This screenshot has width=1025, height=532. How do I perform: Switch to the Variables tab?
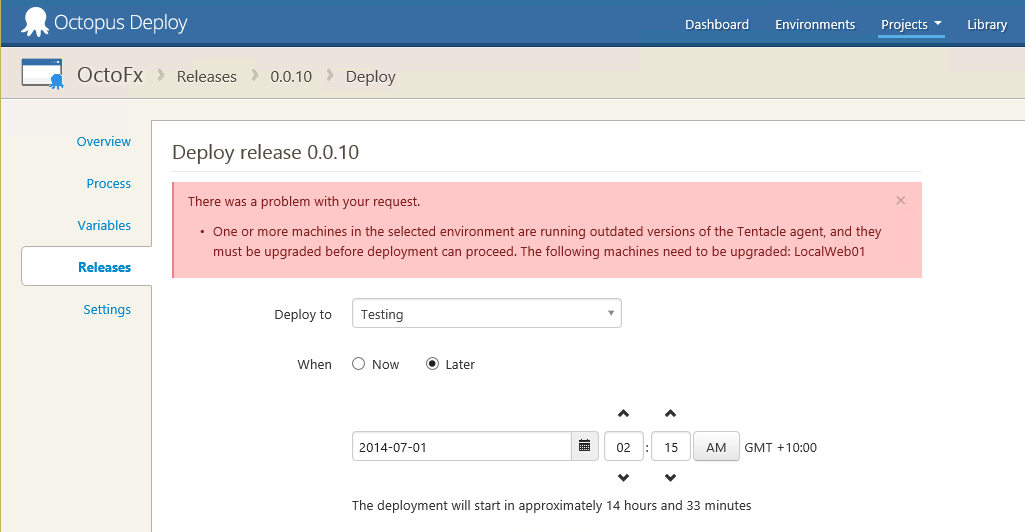pyautogui.click(x=104, y=225)
